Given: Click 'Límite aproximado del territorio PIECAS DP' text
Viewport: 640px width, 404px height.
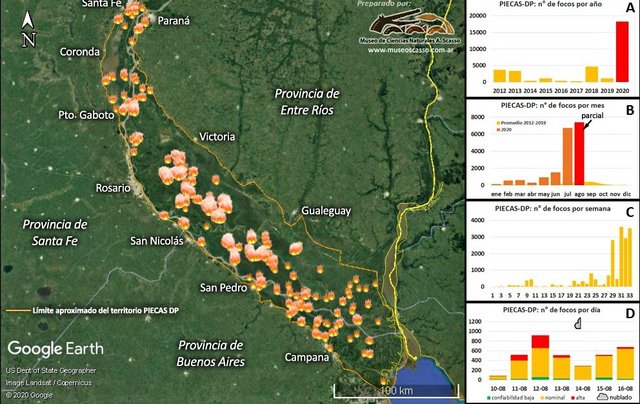Looking at the screenshot, I should [x=106, y=311].
